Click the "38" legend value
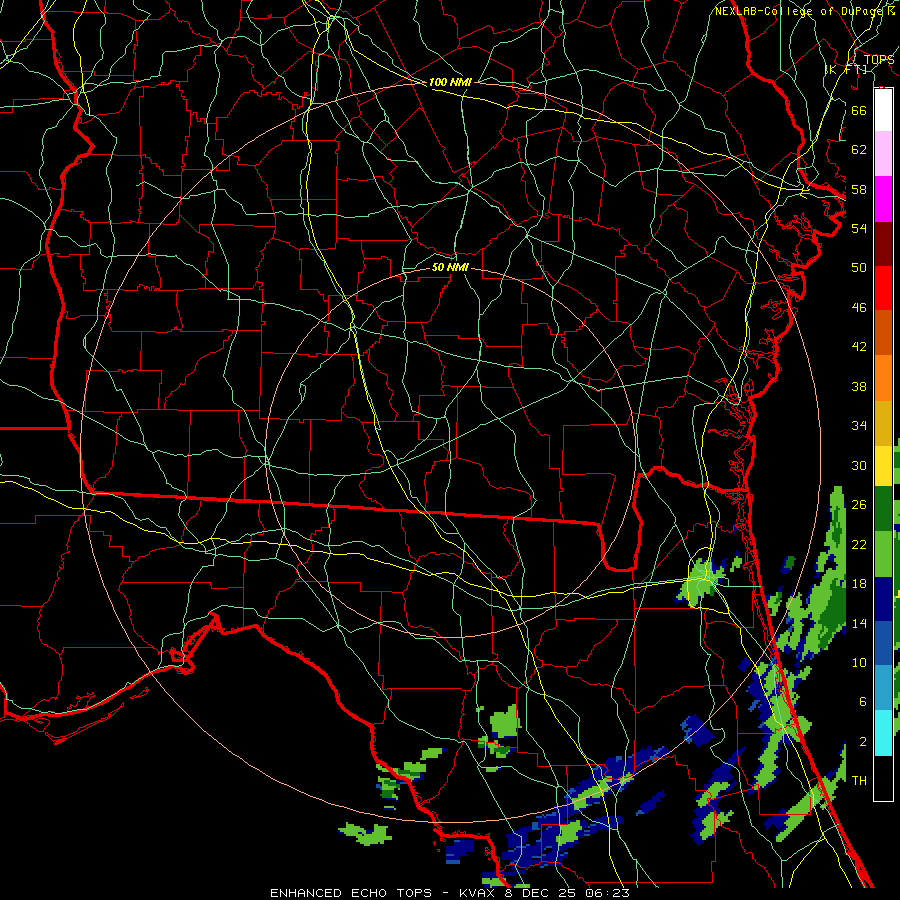 click(x=859, y=386)
